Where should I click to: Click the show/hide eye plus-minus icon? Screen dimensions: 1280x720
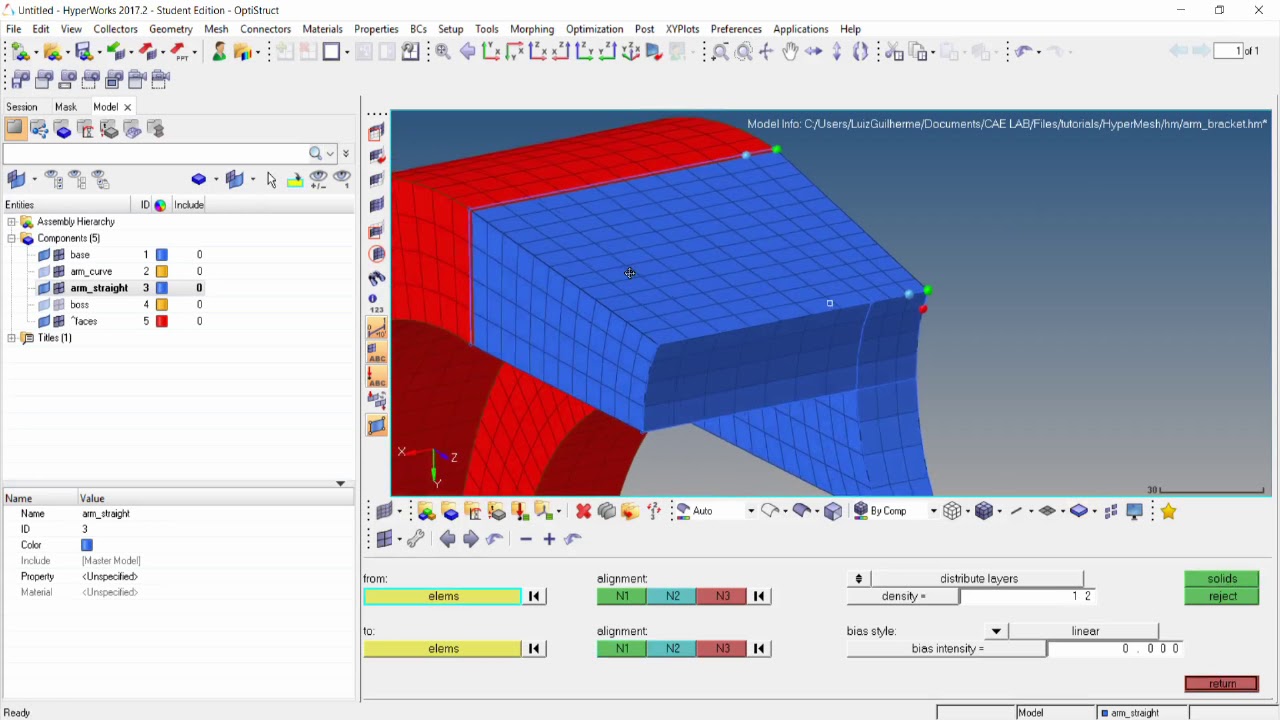tap(318, 180)
